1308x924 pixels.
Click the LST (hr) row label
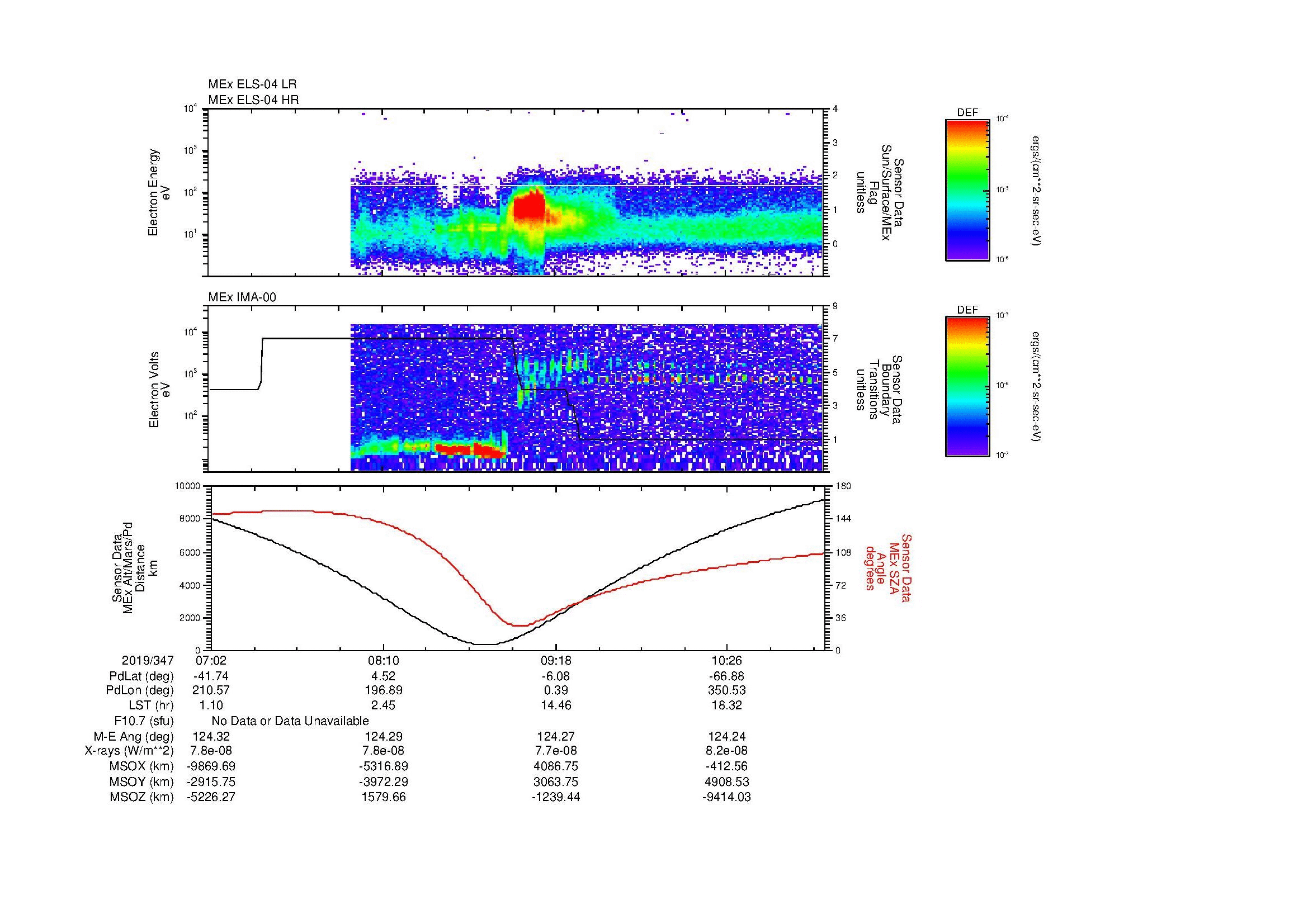151,706
